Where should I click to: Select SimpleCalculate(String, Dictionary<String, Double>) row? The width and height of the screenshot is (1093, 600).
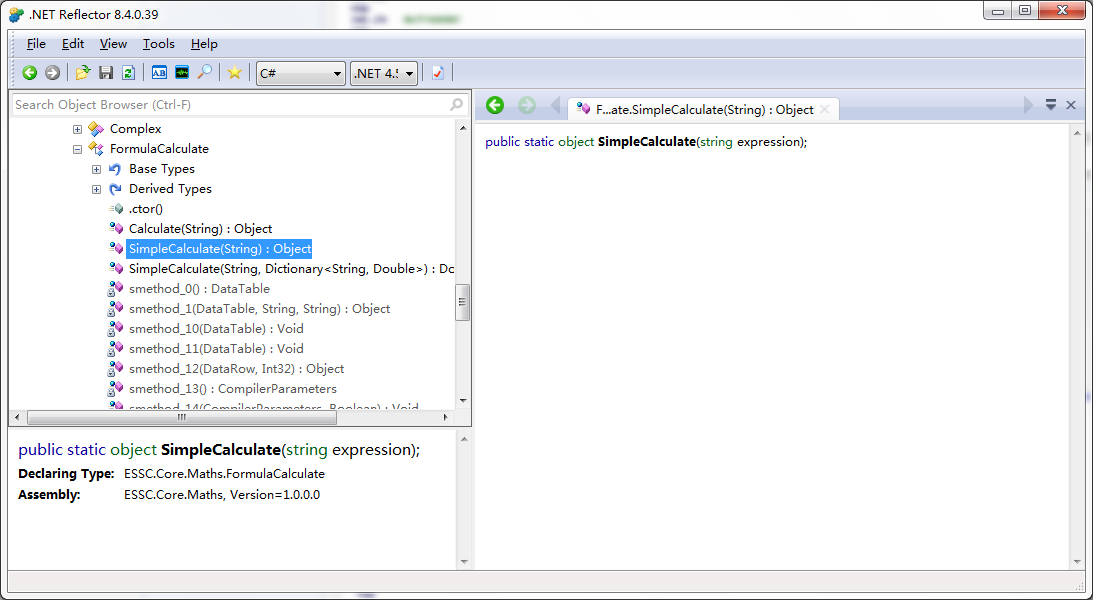291,269
